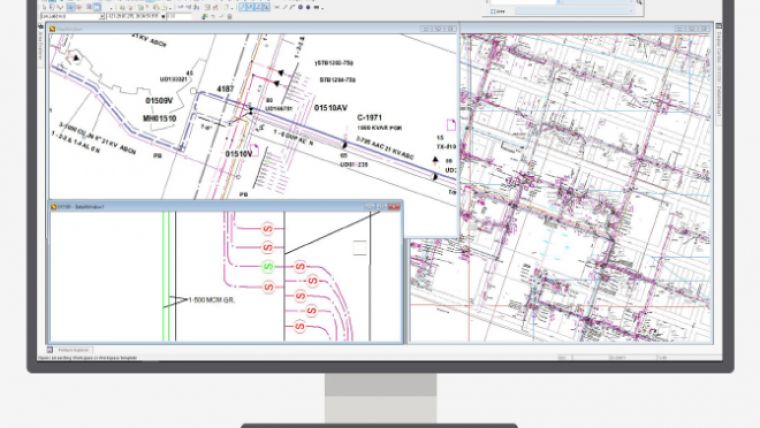Select the Feature Explorer tab at the bottom
The height and width of the screenshot is (428, 760).
(x=73, y=350)
